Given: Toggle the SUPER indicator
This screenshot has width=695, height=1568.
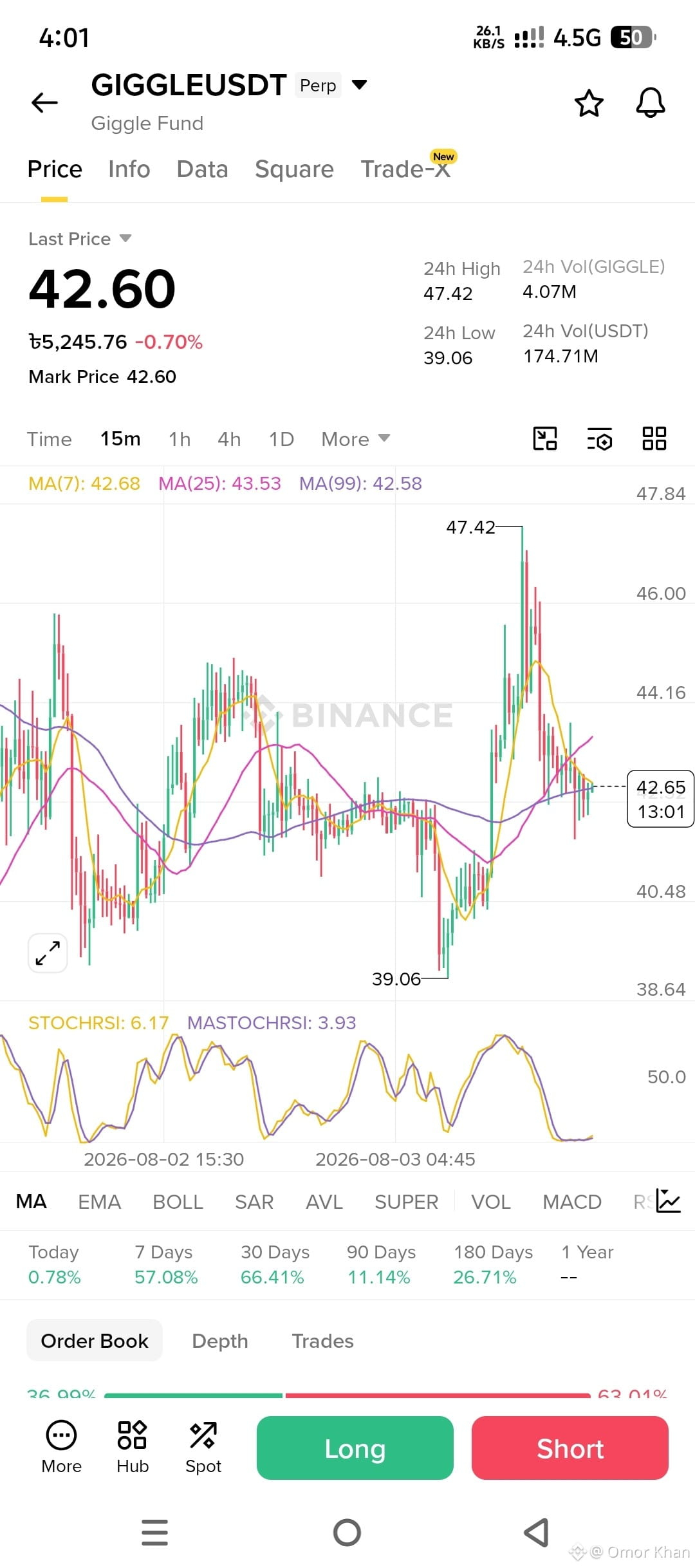Looking at the screenshot, I should (x=407, y=1202).
